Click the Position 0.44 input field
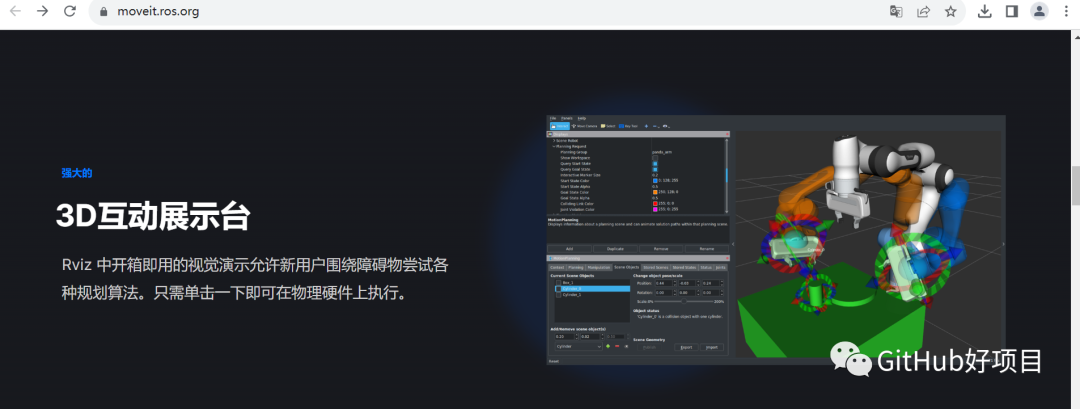 [664, 283]
